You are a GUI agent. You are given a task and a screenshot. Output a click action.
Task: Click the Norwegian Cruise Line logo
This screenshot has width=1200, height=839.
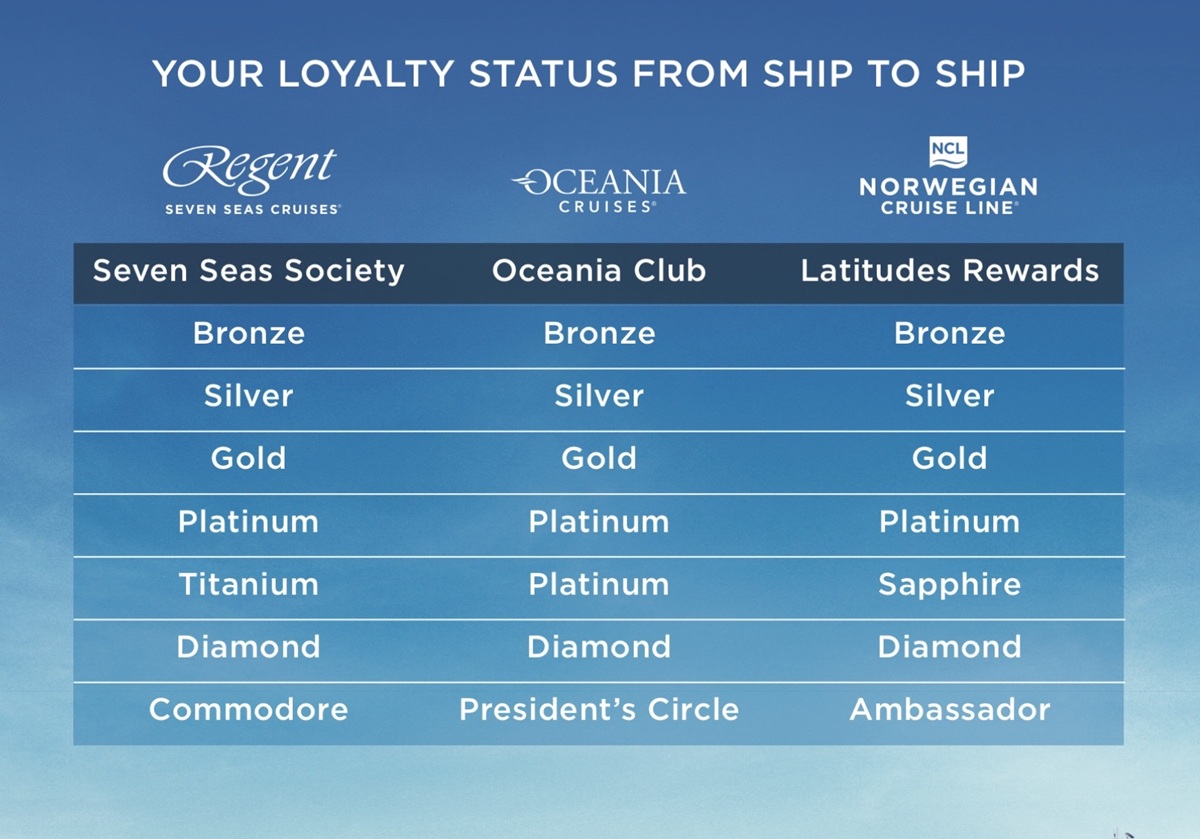(x=948, y=178)
